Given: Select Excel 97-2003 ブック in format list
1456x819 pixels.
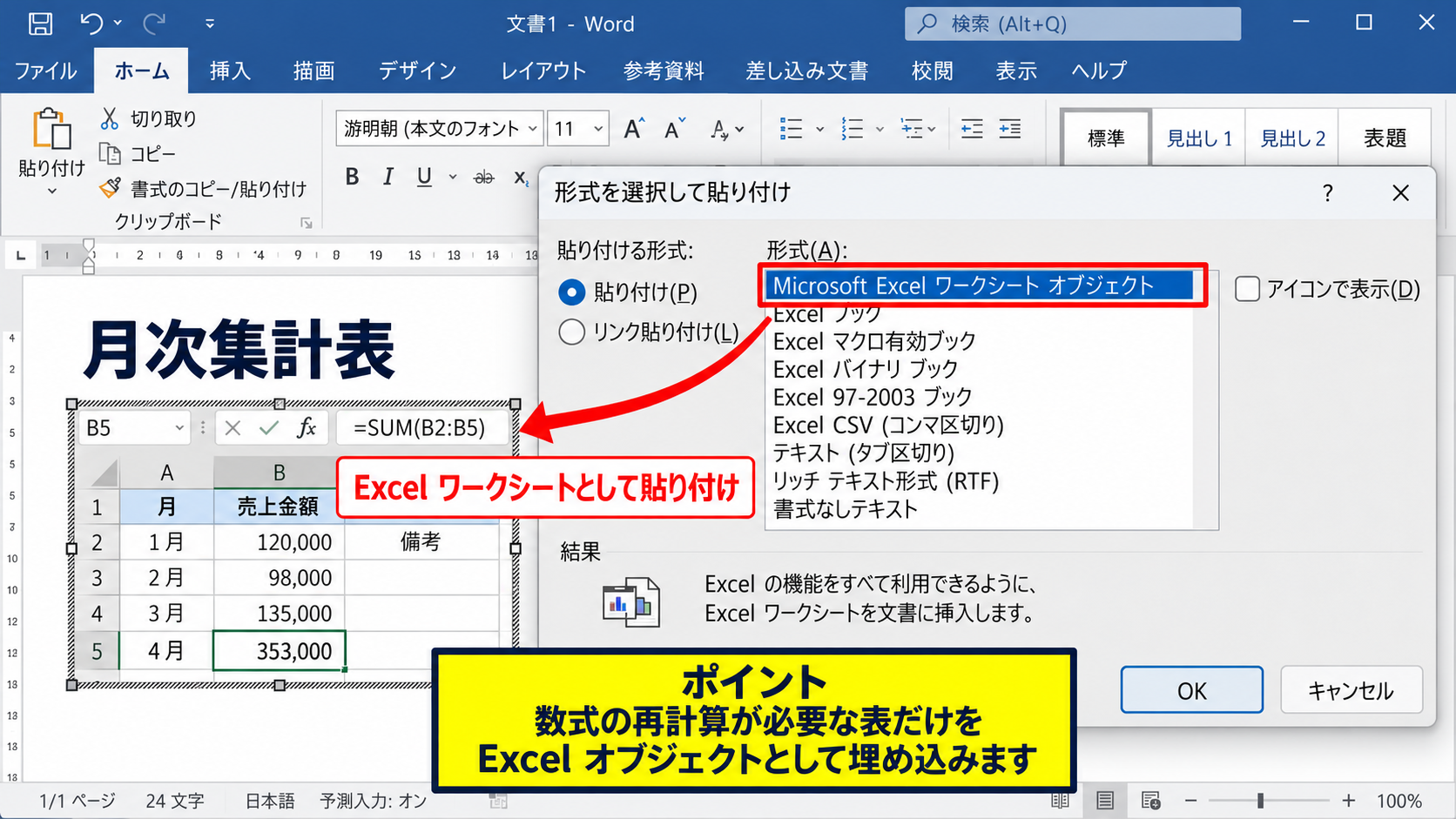Looking at the screenshot, I should (873, 398).
